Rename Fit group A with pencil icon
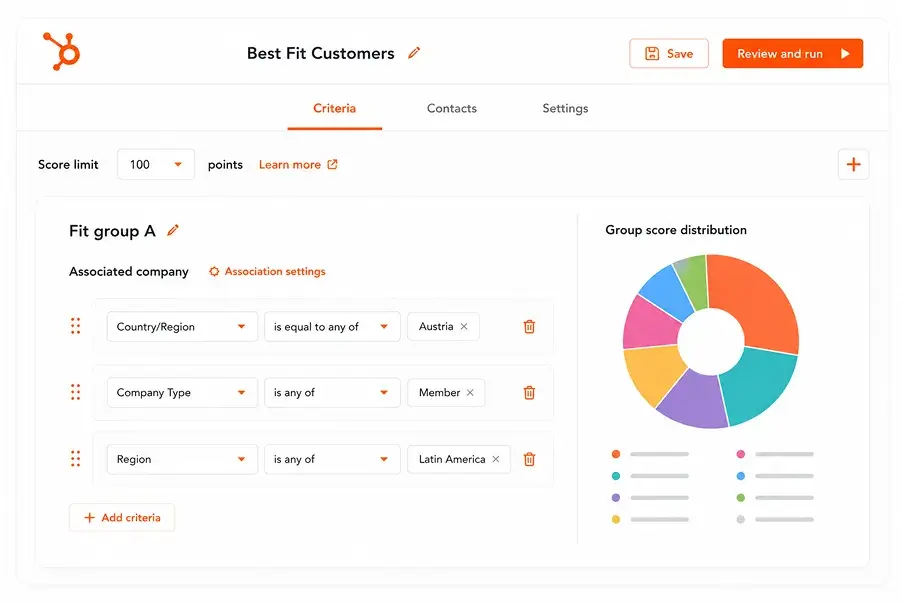 tap(173, 230)
